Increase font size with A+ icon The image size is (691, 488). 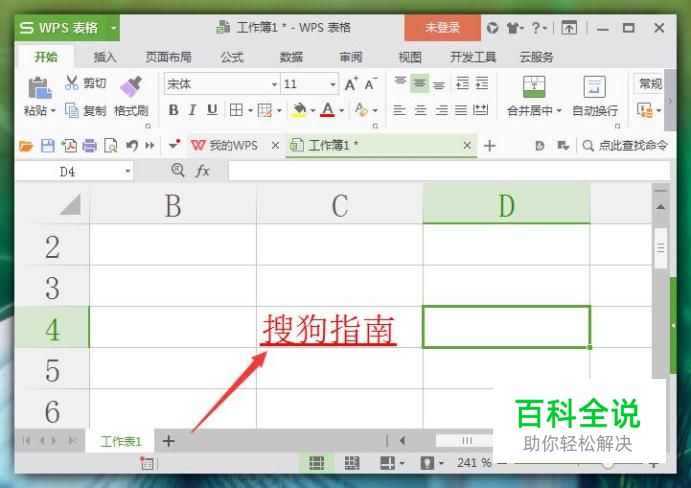click(x=351, y=84)
